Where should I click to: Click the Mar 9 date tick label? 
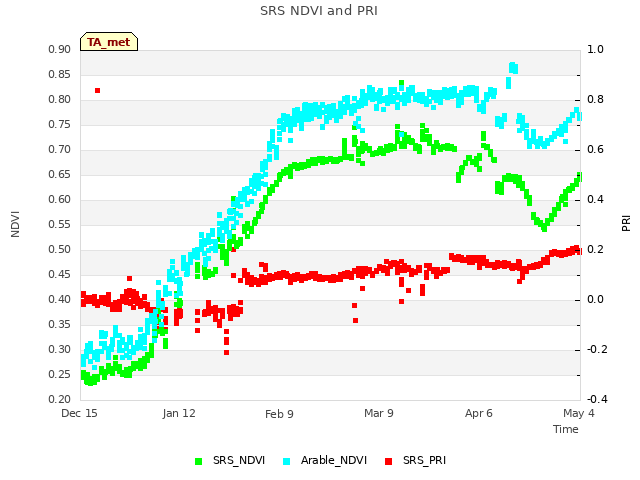click(379, 413)
